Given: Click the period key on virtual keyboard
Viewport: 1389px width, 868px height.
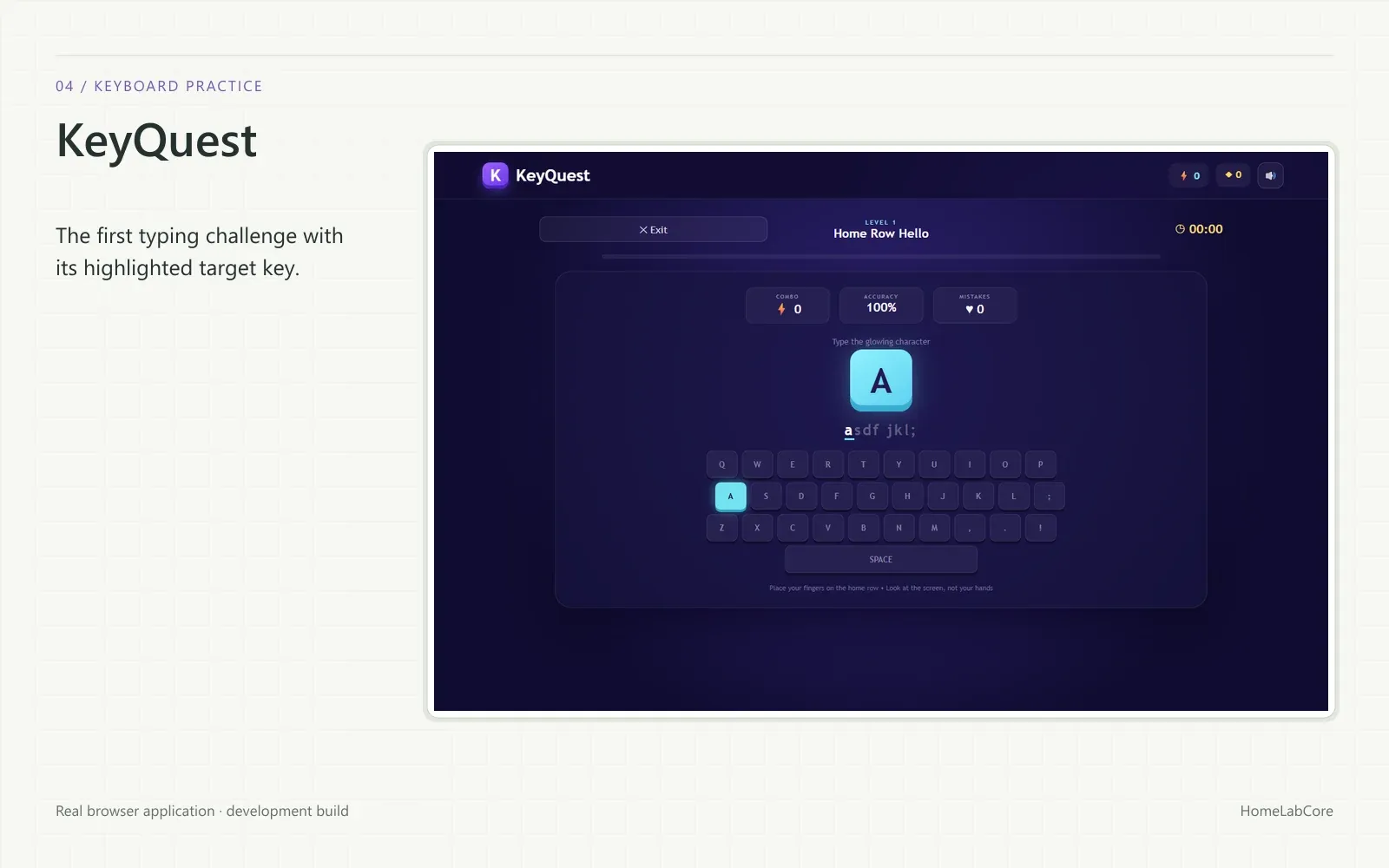Looking at the screenshot, I should pos(1005,528).
